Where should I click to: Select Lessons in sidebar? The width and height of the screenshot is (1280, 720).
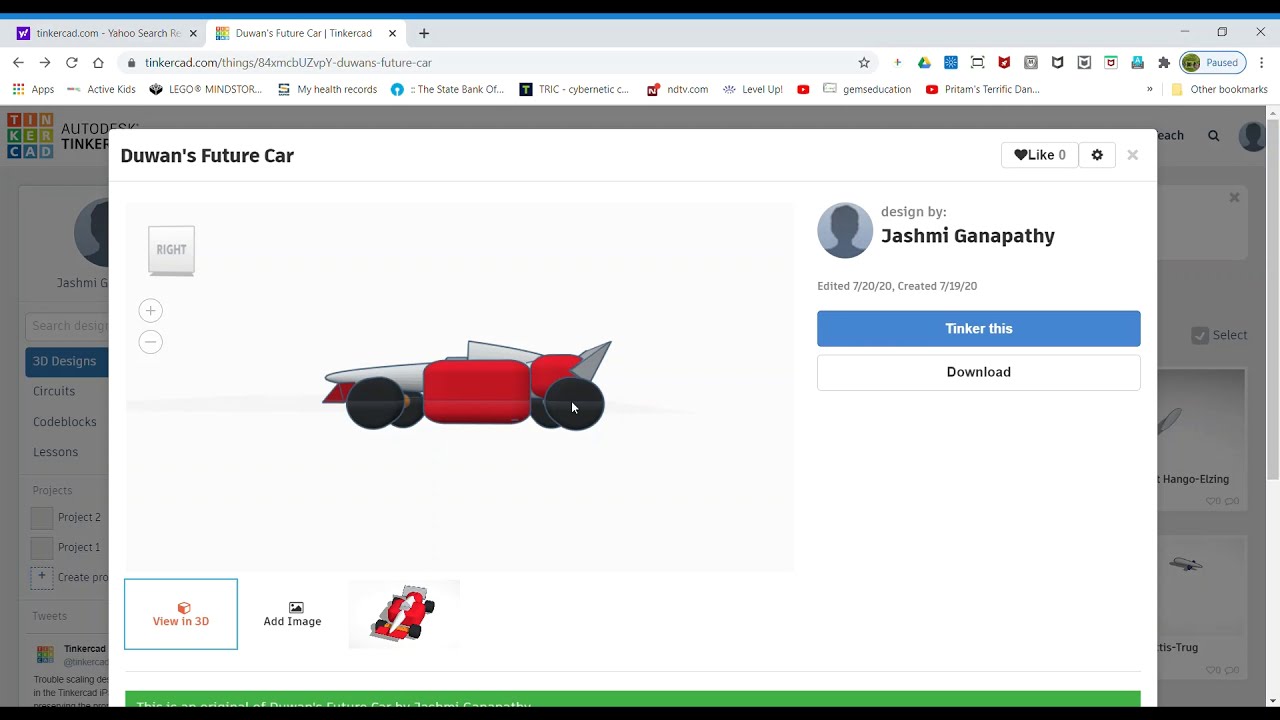[55, 452]
